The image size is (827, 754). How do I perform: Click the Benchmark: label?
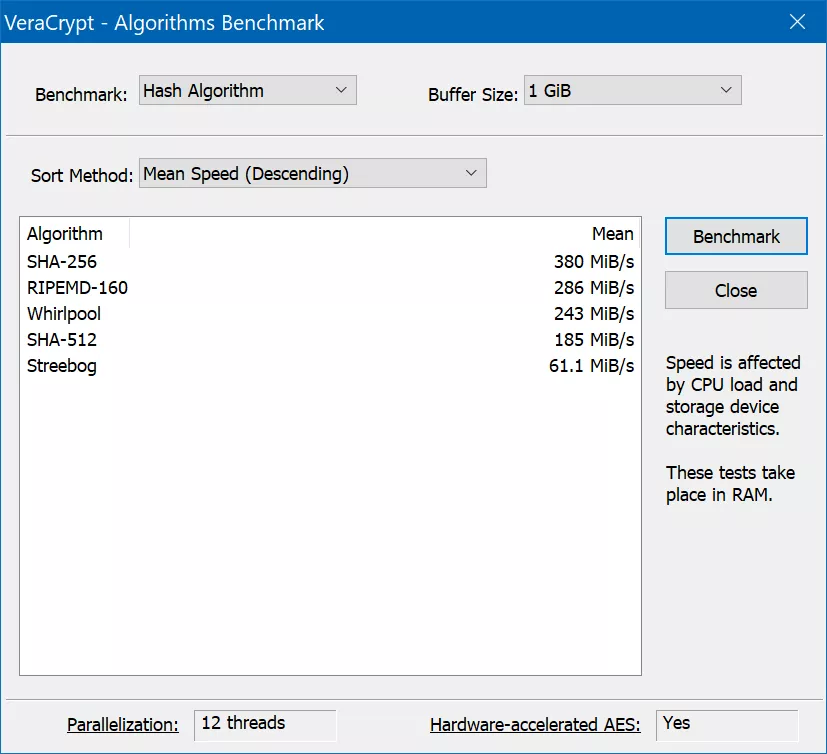tap(81, 95)
